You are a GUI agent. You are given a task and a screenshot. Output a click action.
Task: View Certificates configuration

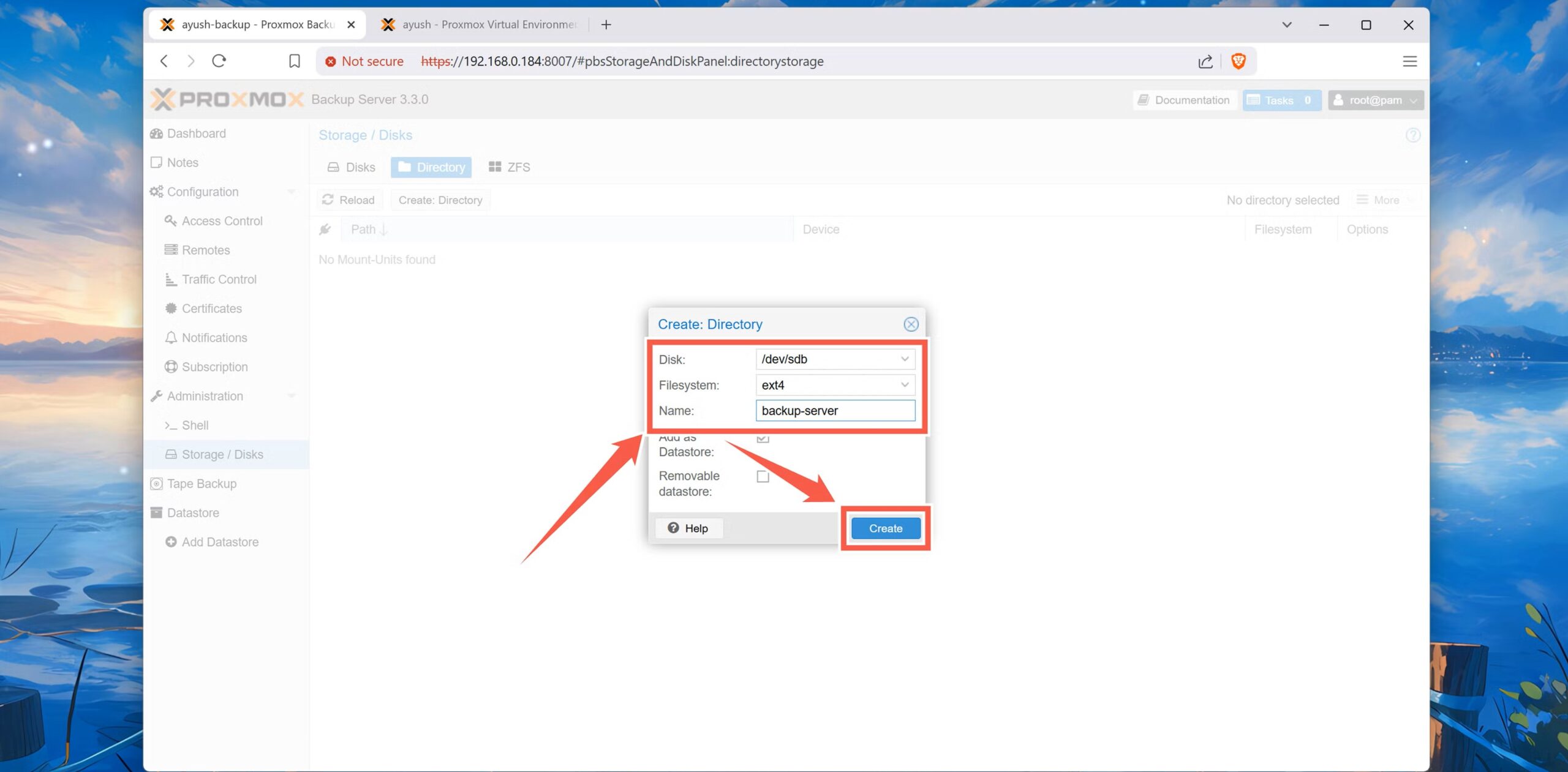pos(211,309)
